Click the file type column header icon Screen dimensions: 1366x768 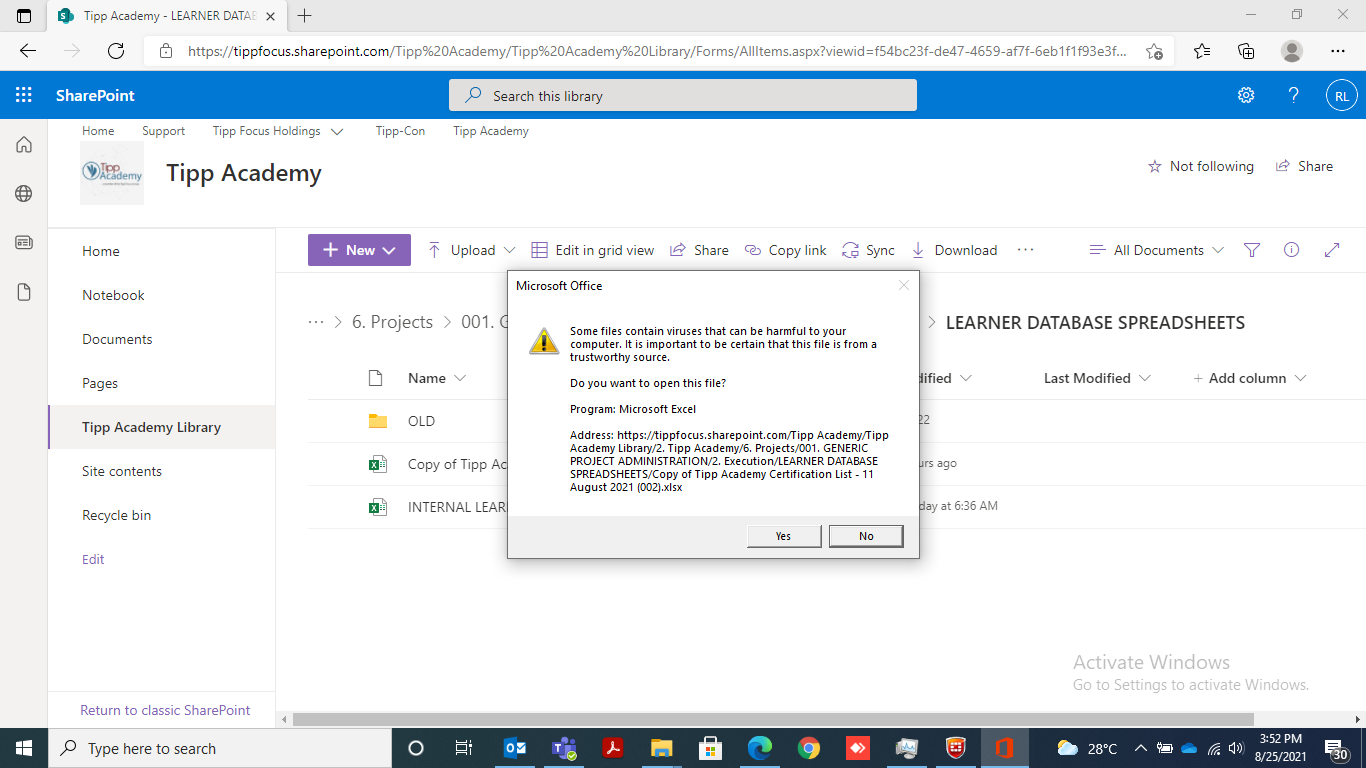tap(376, 378)
